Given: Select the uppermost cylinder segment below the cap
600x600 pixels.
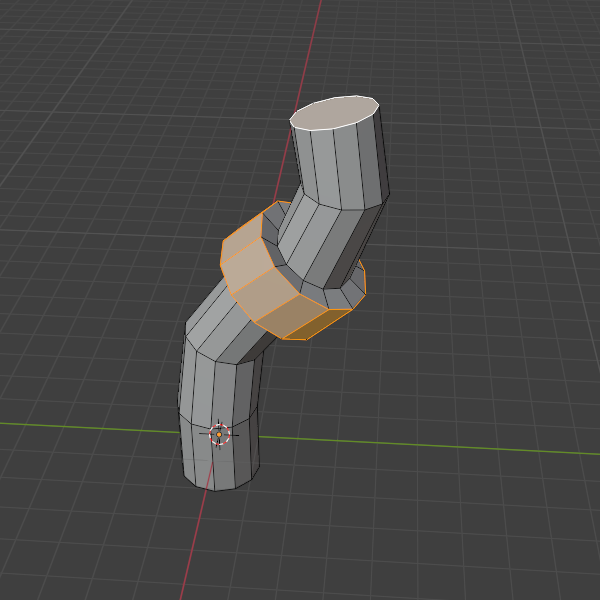Looking at the screenshot, I should coord(340,165).
